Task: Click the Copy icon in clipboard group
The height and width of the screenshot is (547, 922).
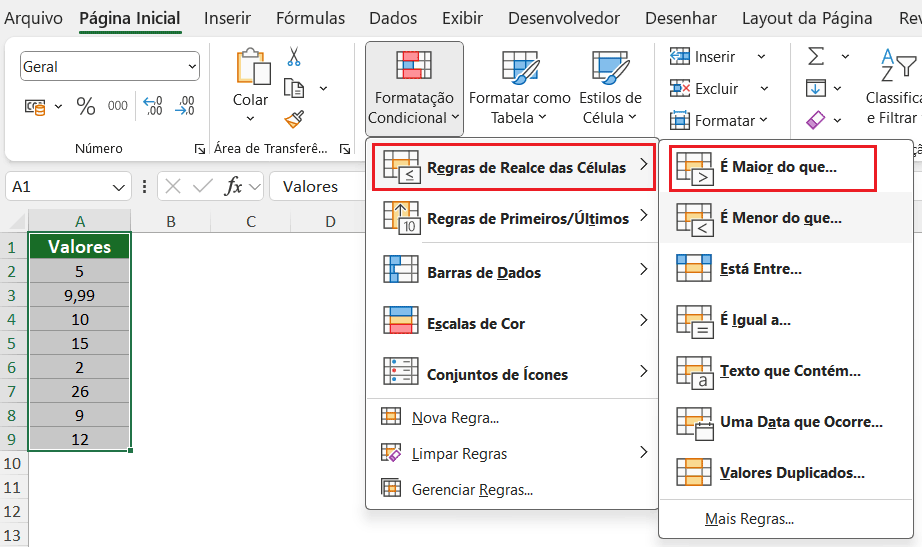Action: click(x=293, y=88)
